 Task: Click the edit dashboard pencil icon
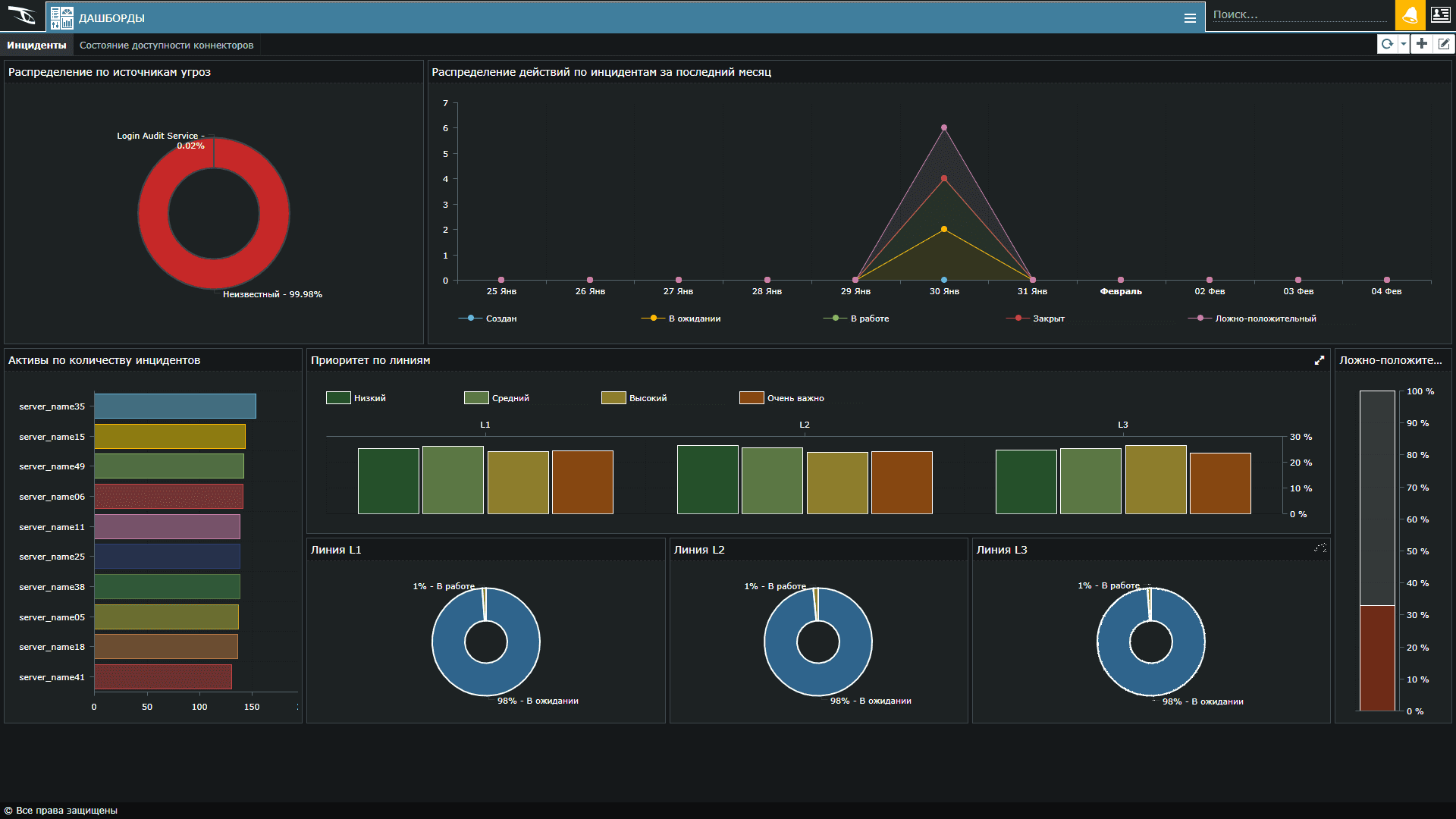(1444, 44)
